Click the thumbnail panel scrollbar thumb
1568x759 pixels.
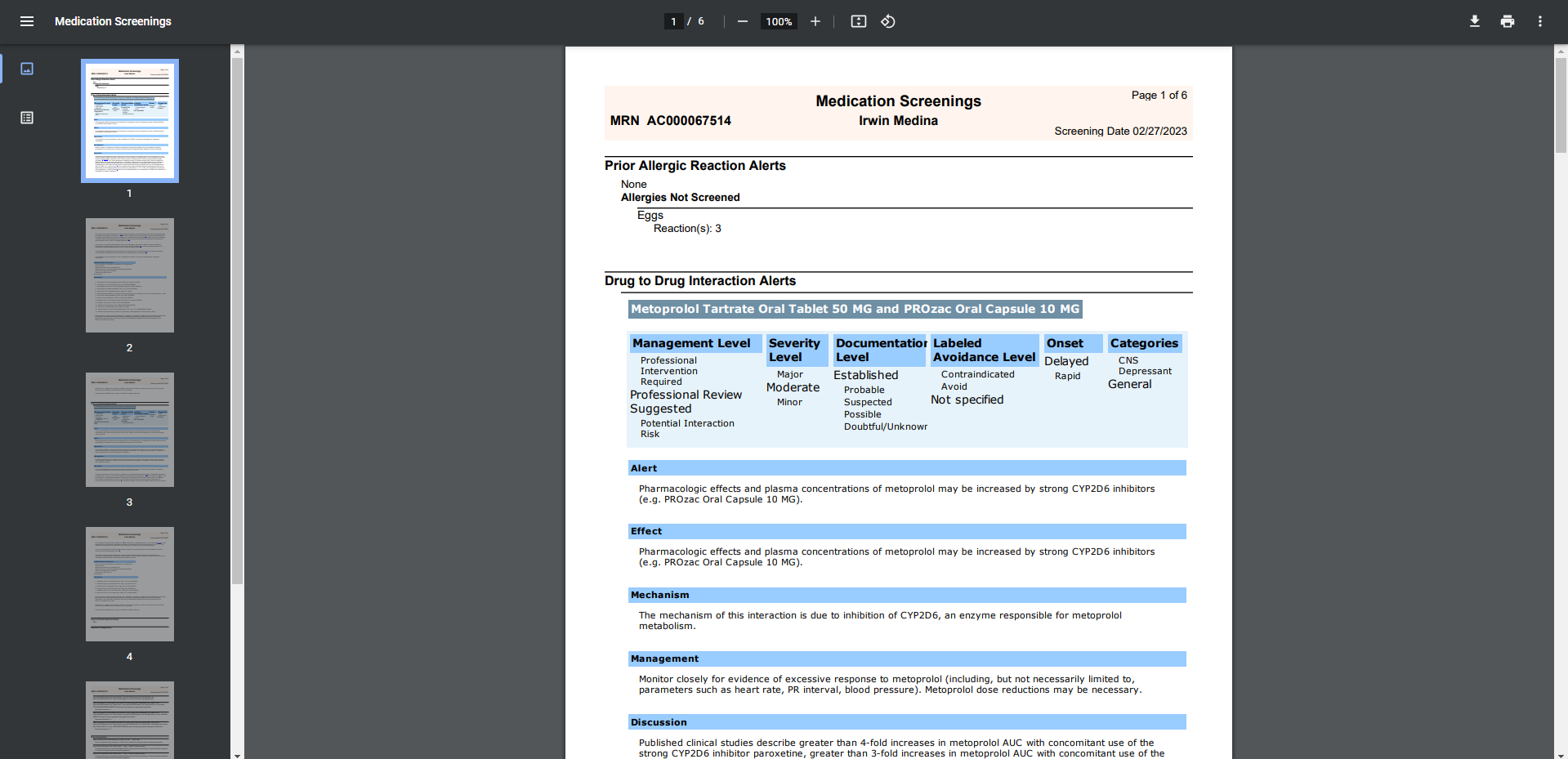[237, 319]
